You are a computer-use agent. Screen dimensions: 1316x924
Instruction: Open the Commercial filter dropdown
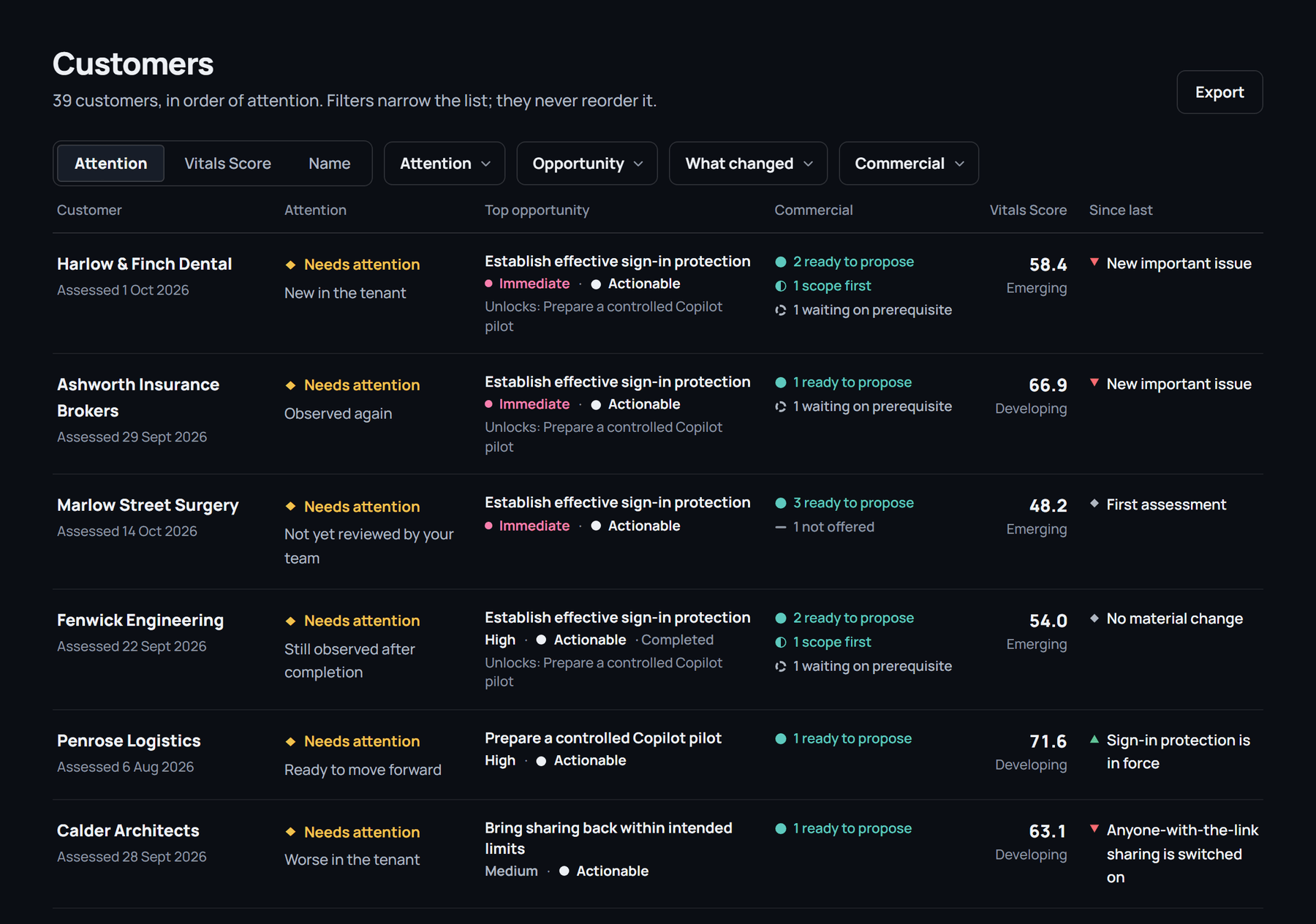(909, 163)
